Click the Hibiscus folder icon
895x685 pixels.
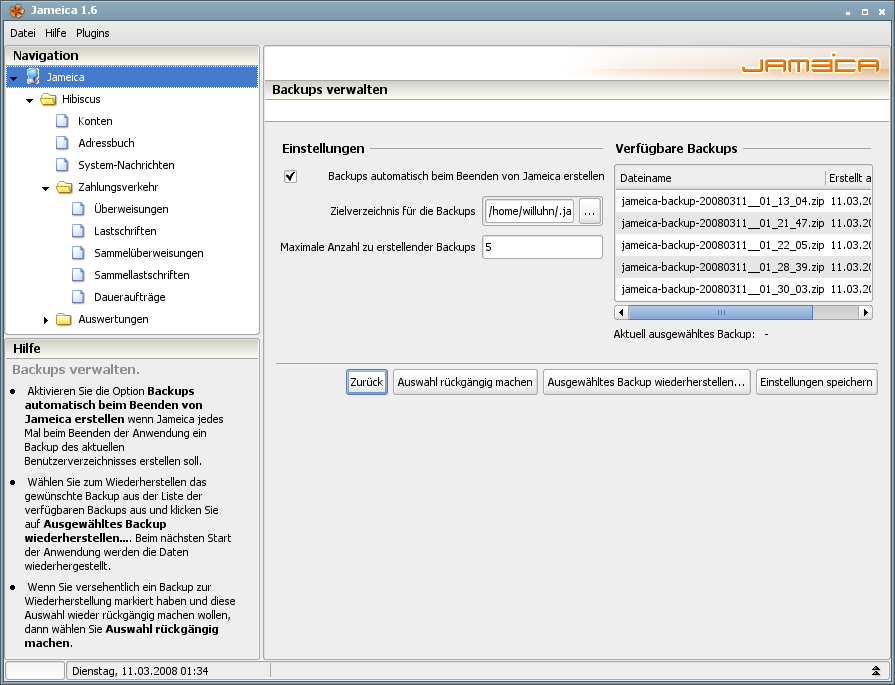coord(49,99)
